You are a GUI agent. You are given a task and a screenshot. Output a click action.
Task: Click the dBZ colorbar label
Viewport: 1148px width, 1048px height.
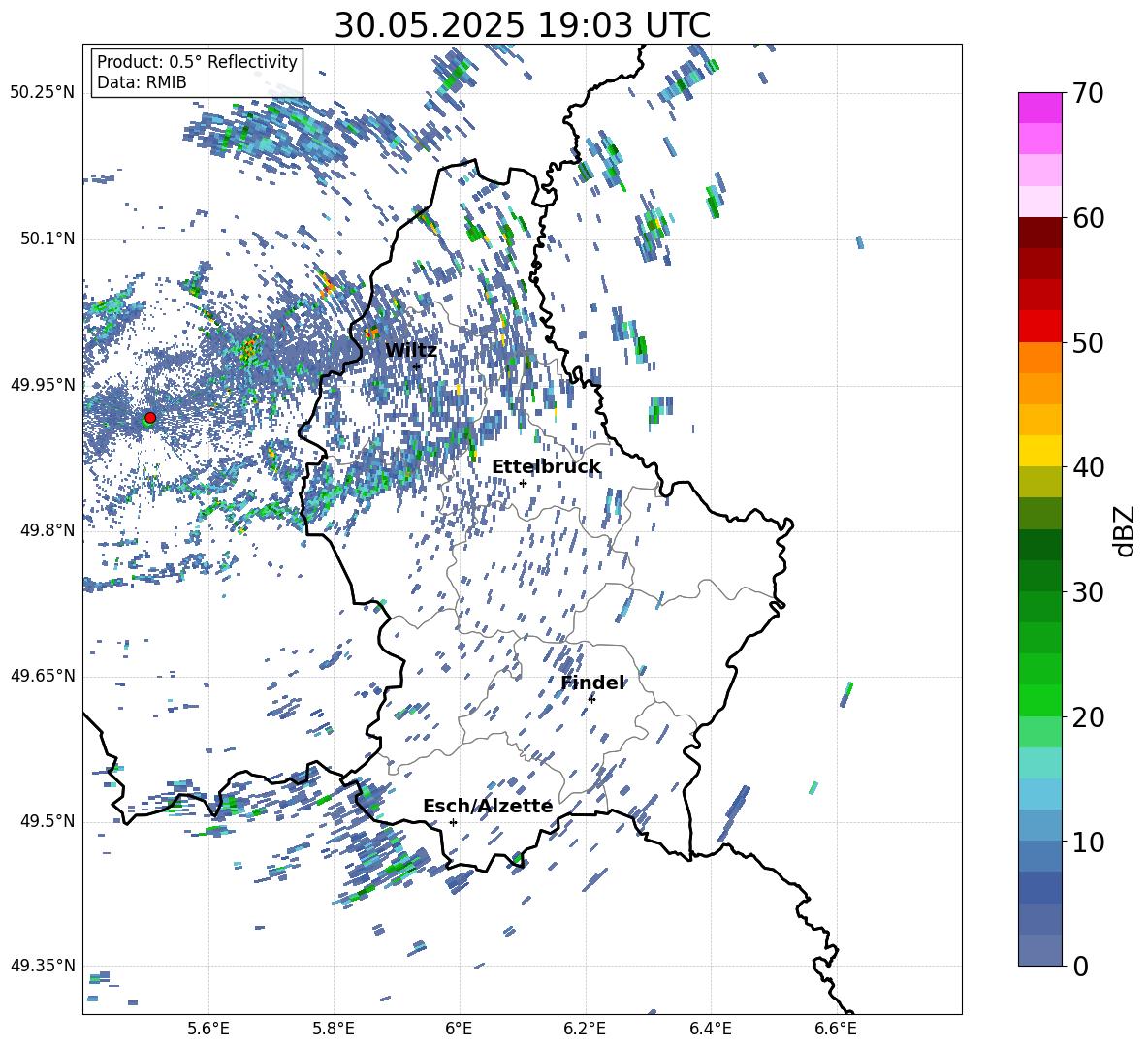click(1126, 530)
